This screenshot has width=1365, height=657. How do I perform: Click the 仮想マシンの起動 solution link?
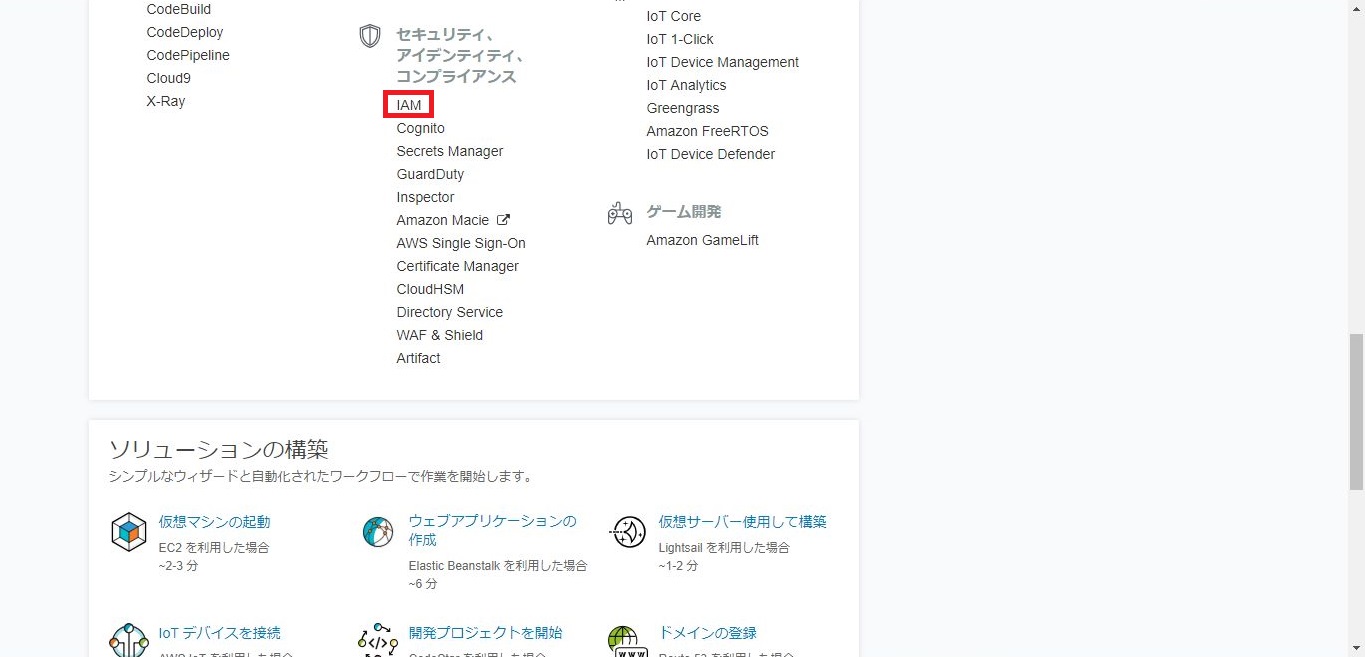pos(214,522)
